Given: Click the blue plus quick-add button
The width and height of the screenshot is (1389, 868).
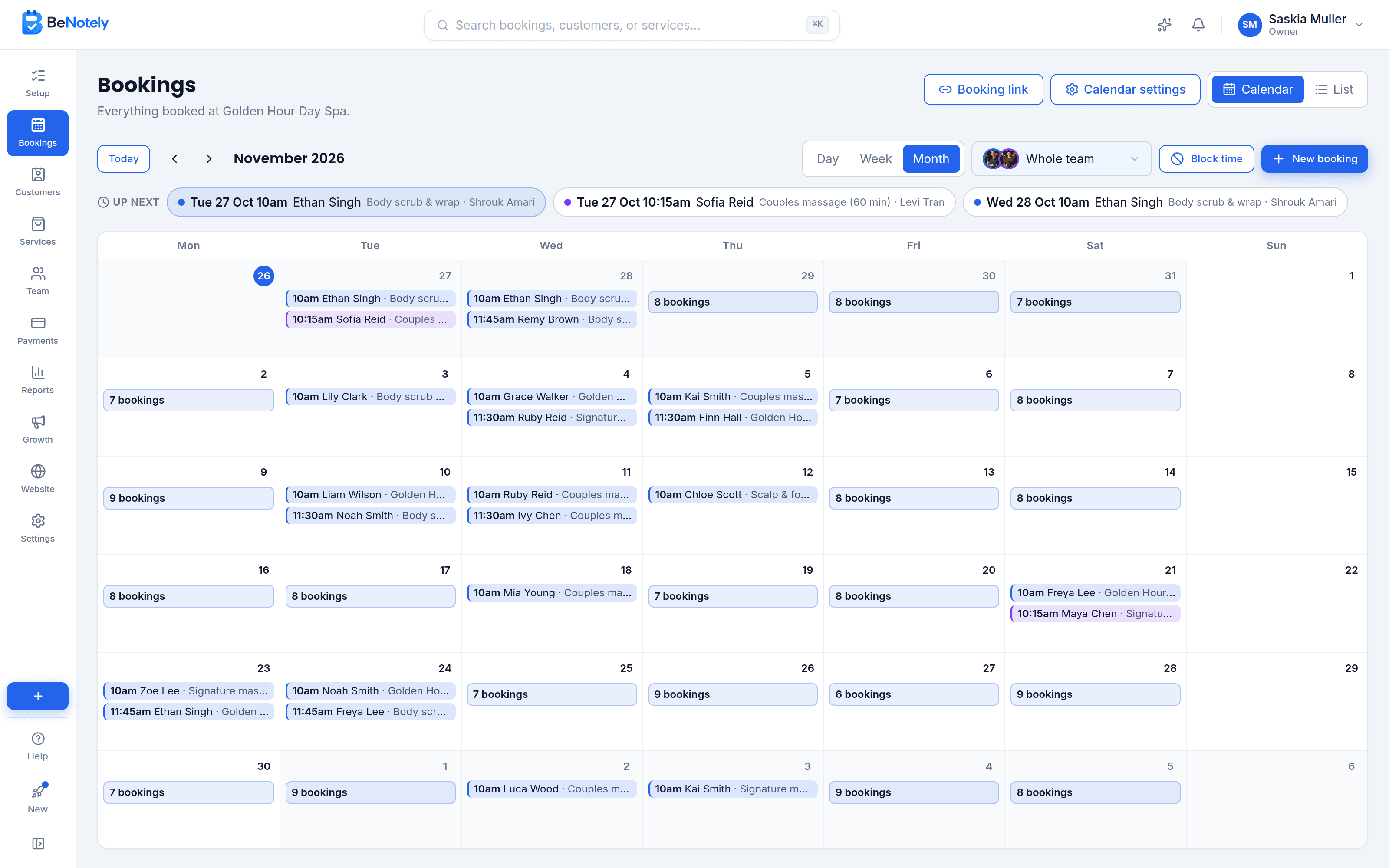Looking at the screenshot, I should click(x=38, y=696).
